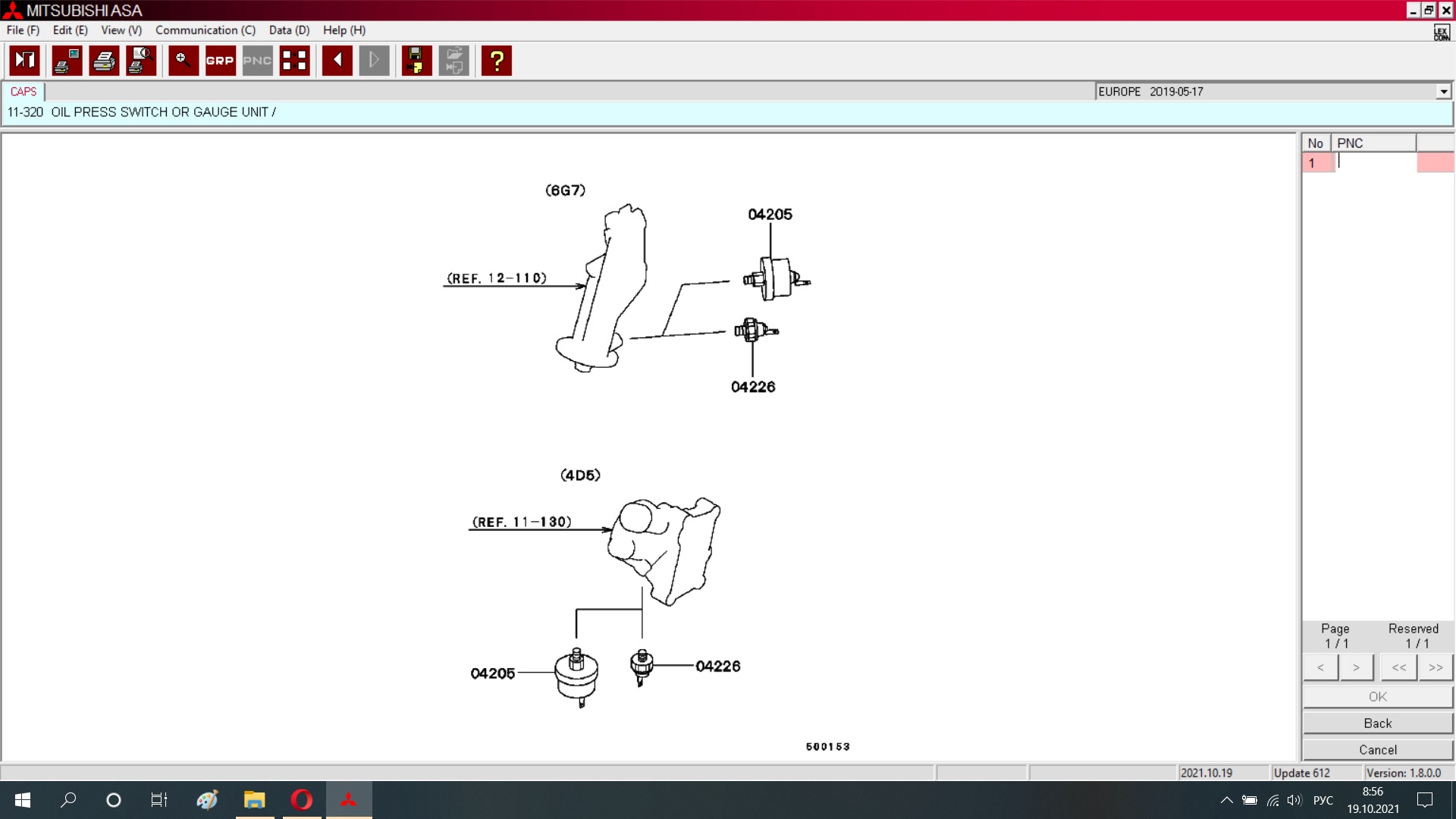Open help with the question mark icon
Screen dimensions: 1456x819
497,61
